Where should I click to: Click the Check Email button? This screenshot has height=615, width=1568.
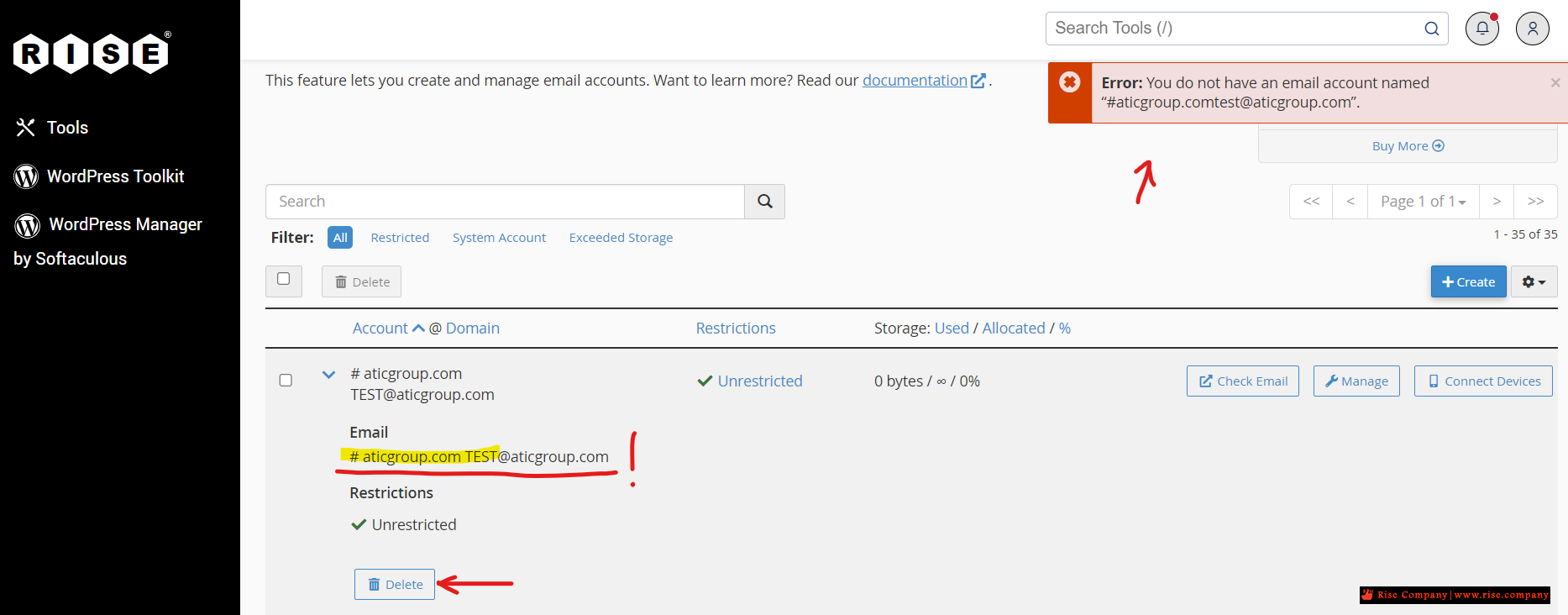1242,381
